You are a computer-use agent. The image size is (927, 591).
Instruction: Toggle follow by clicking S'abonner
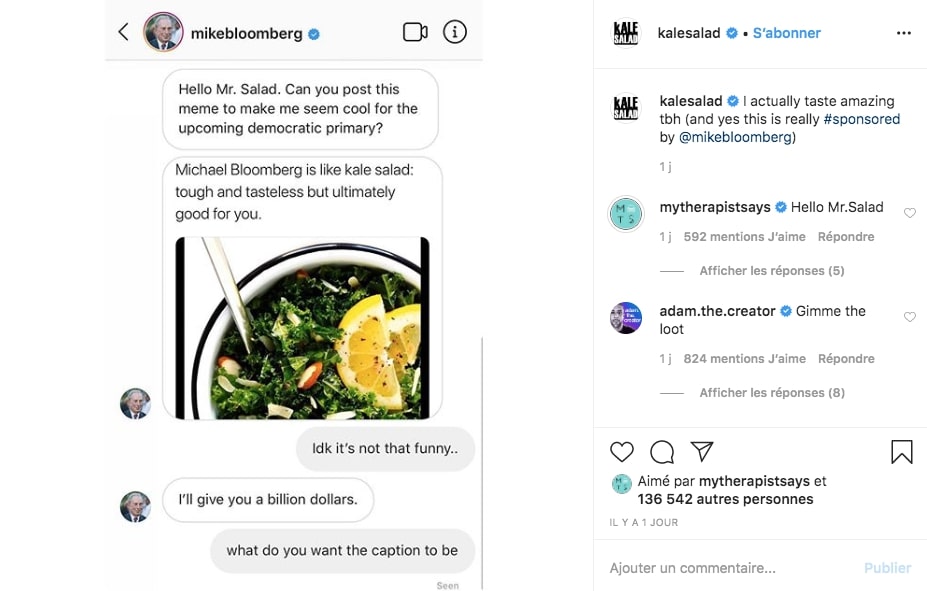[786, 32]
